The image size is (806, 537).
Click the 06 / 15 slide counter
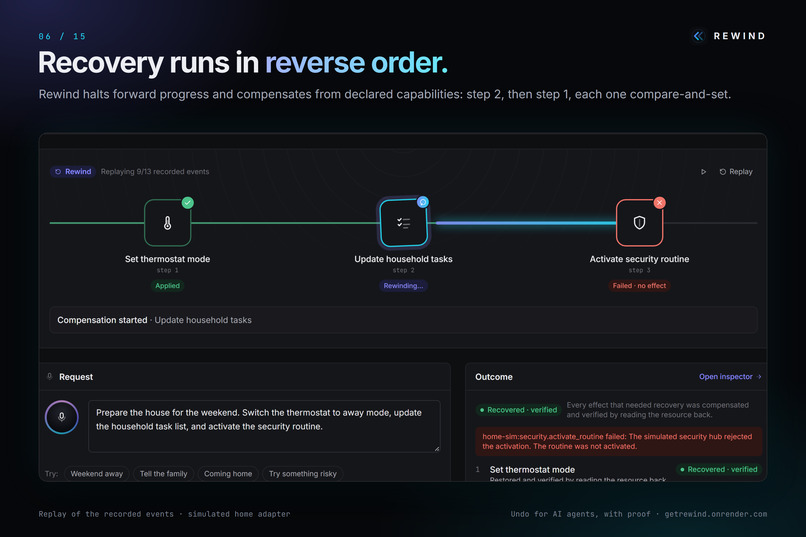[x=62, y=36]
